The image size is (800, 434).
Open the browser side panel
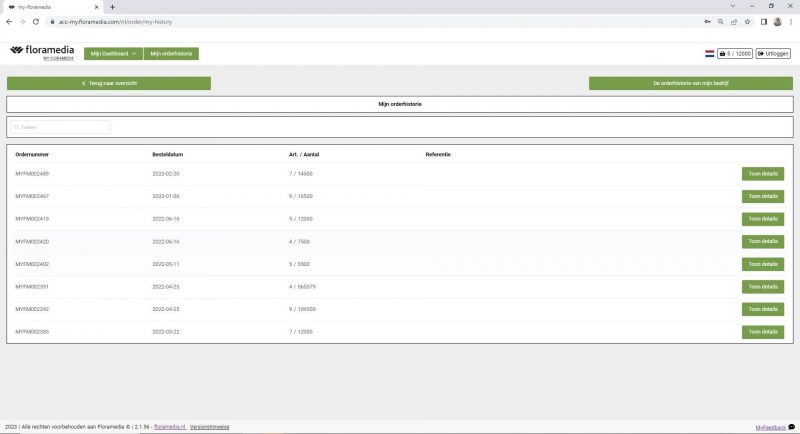tap(763, 21)
